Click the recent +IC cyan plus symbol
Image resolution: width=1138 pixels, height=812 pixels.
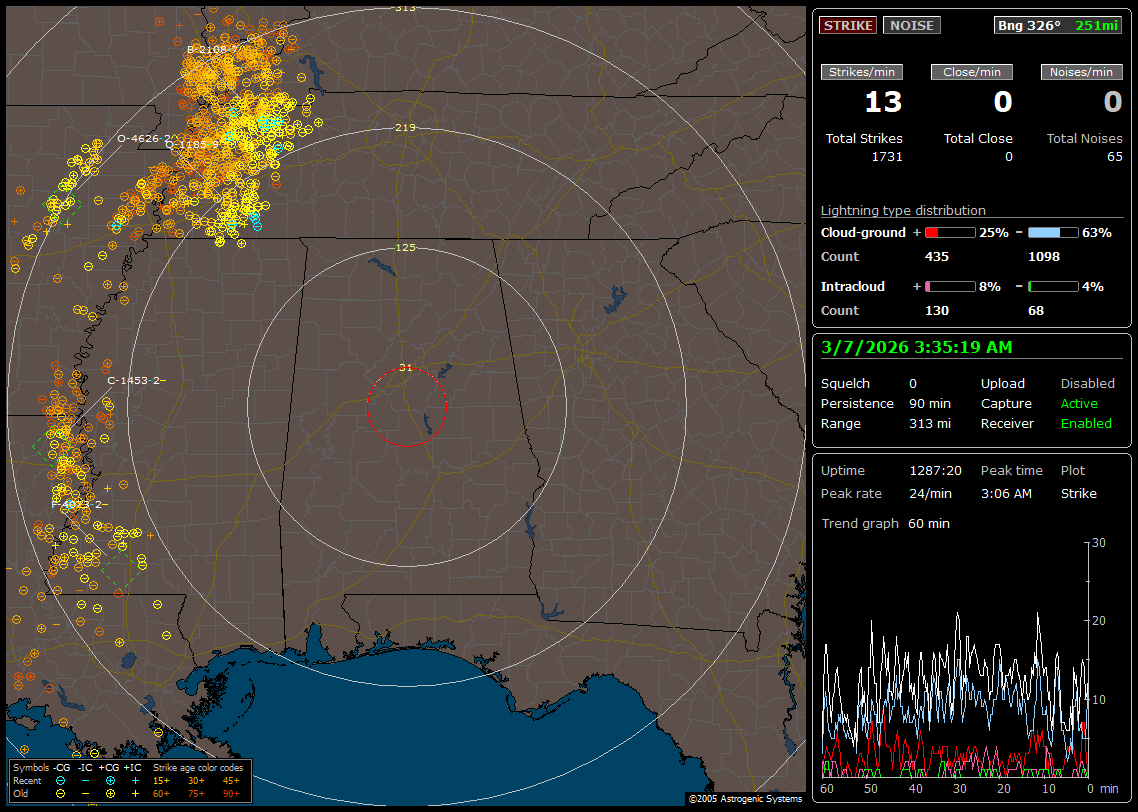click(x=135, y=780)
